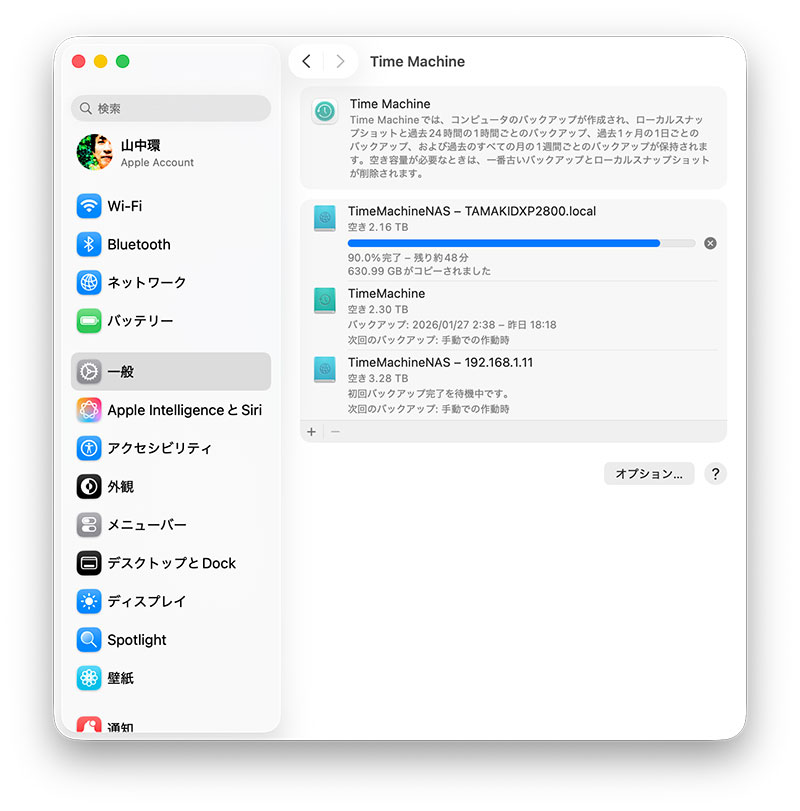
Task: Open Apple Intelligence と Siri settings
Action: point(171,410)
